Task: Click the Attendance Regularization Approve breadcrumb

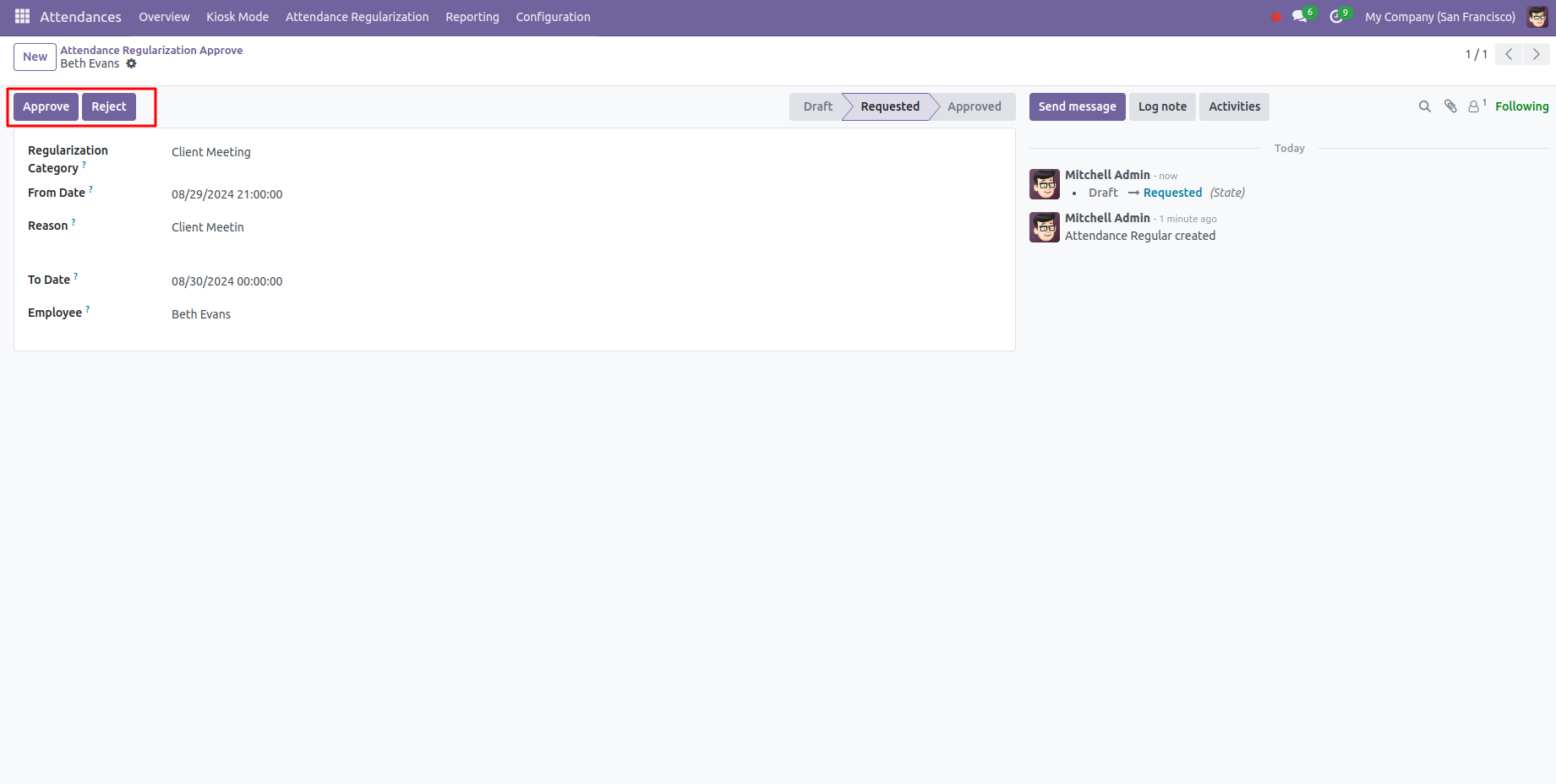Action: coord(151,51)
